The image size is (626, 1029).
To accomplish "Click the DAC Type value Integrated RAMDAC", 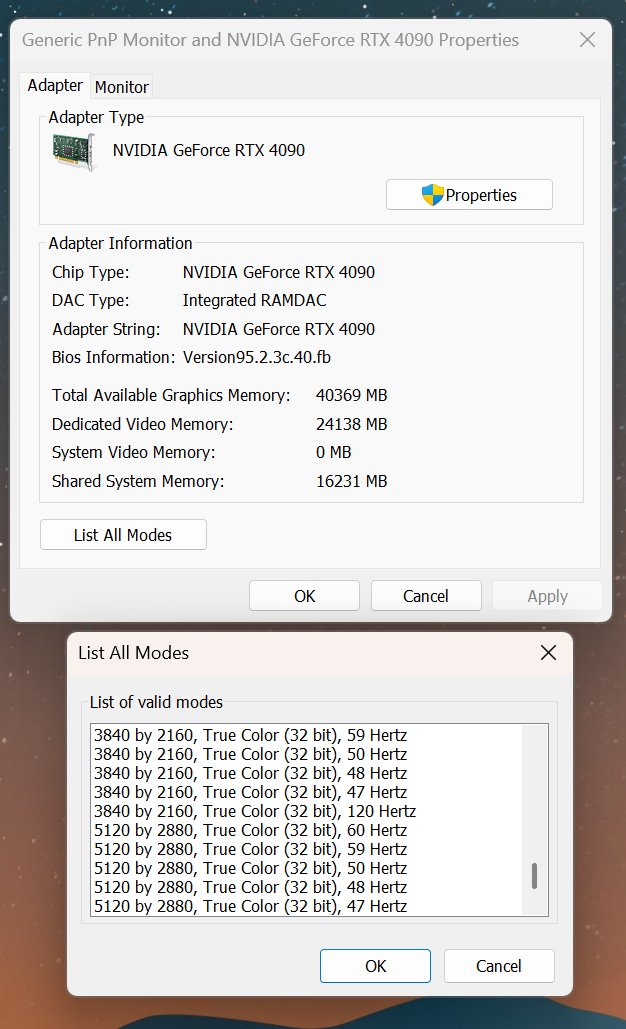I will coord(255,300).
